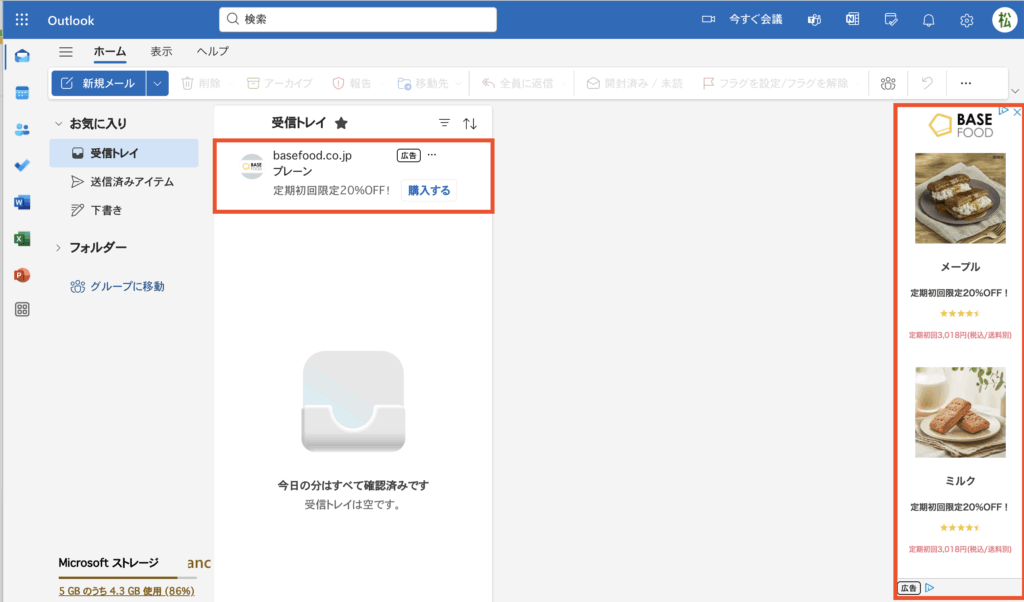Open the app launcher grid icon
Screen dimensions: 1024x602
(x=22, y=20)
